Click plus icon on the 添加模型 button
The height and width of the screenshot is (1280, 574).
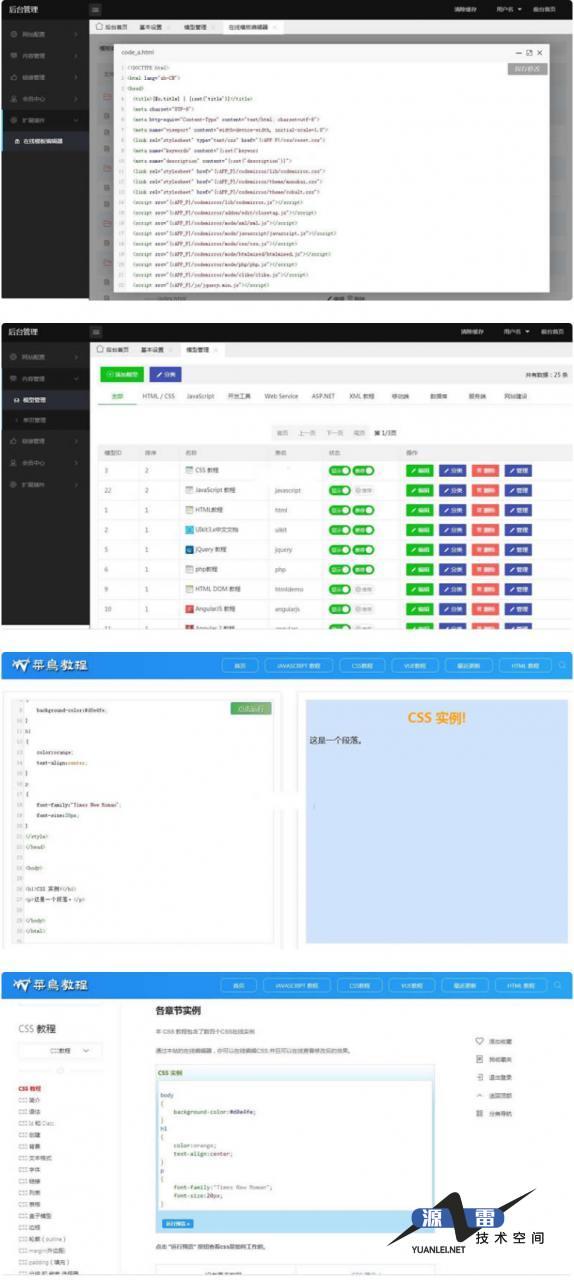[x=110, y=374]
